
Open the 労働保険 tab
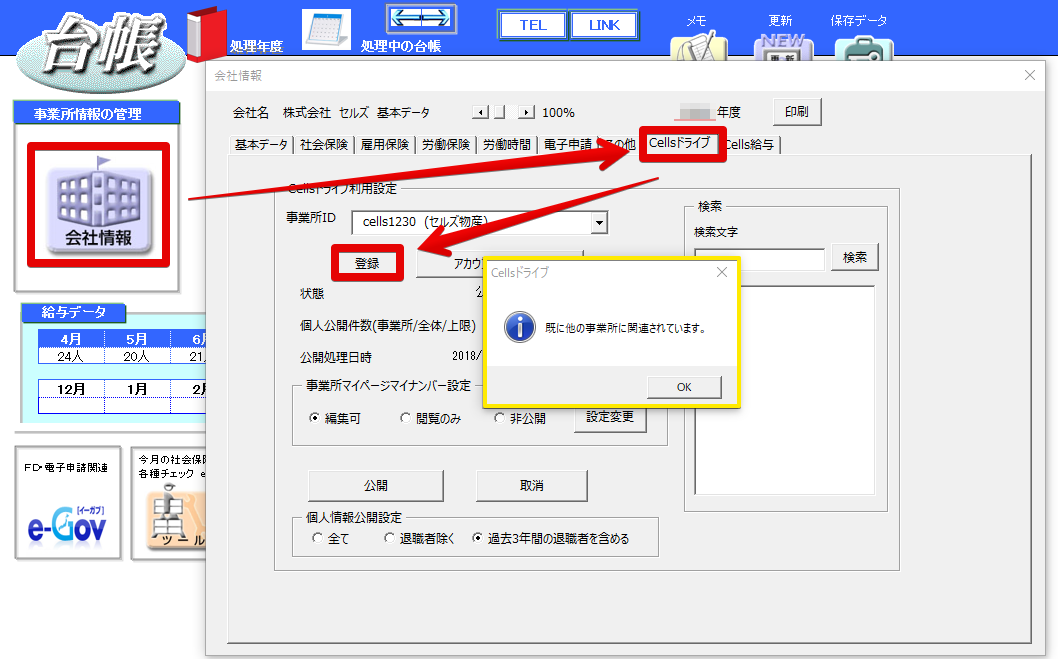click(445, 144)
